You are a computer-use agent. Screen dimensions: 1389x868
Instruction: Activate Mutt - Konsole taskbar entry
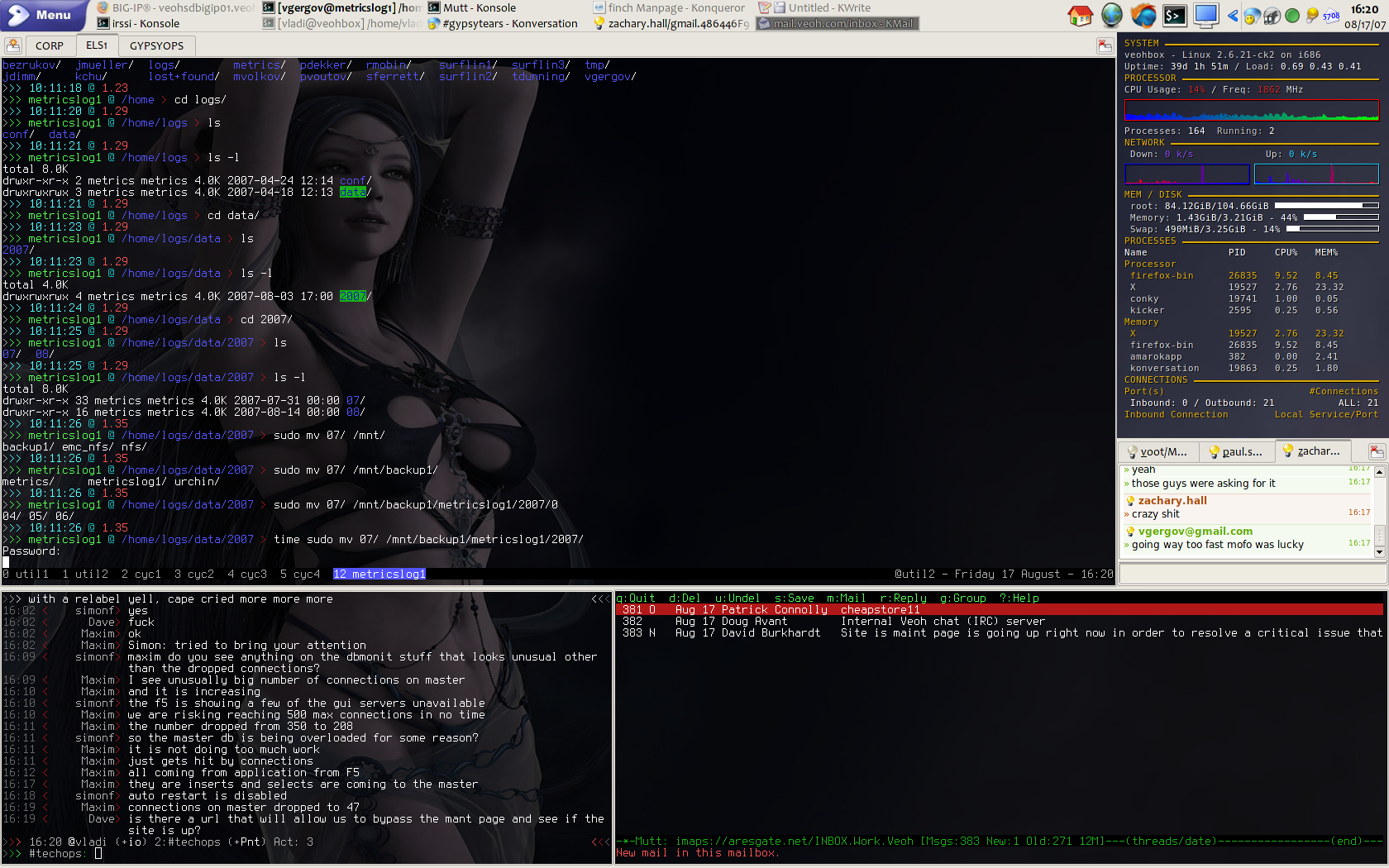471,7
